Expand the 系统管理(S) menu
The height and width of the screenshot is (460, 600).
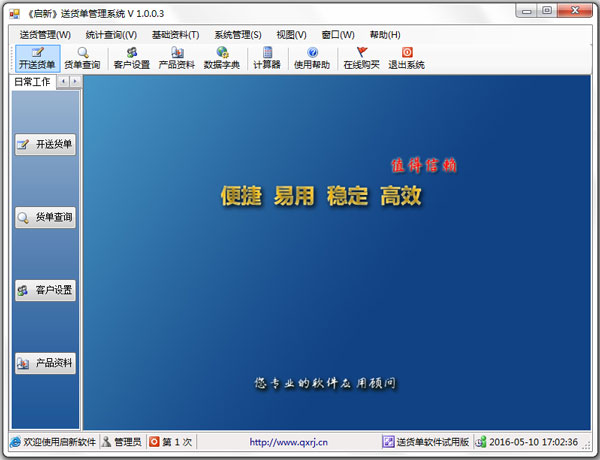(x=238, y=34)
